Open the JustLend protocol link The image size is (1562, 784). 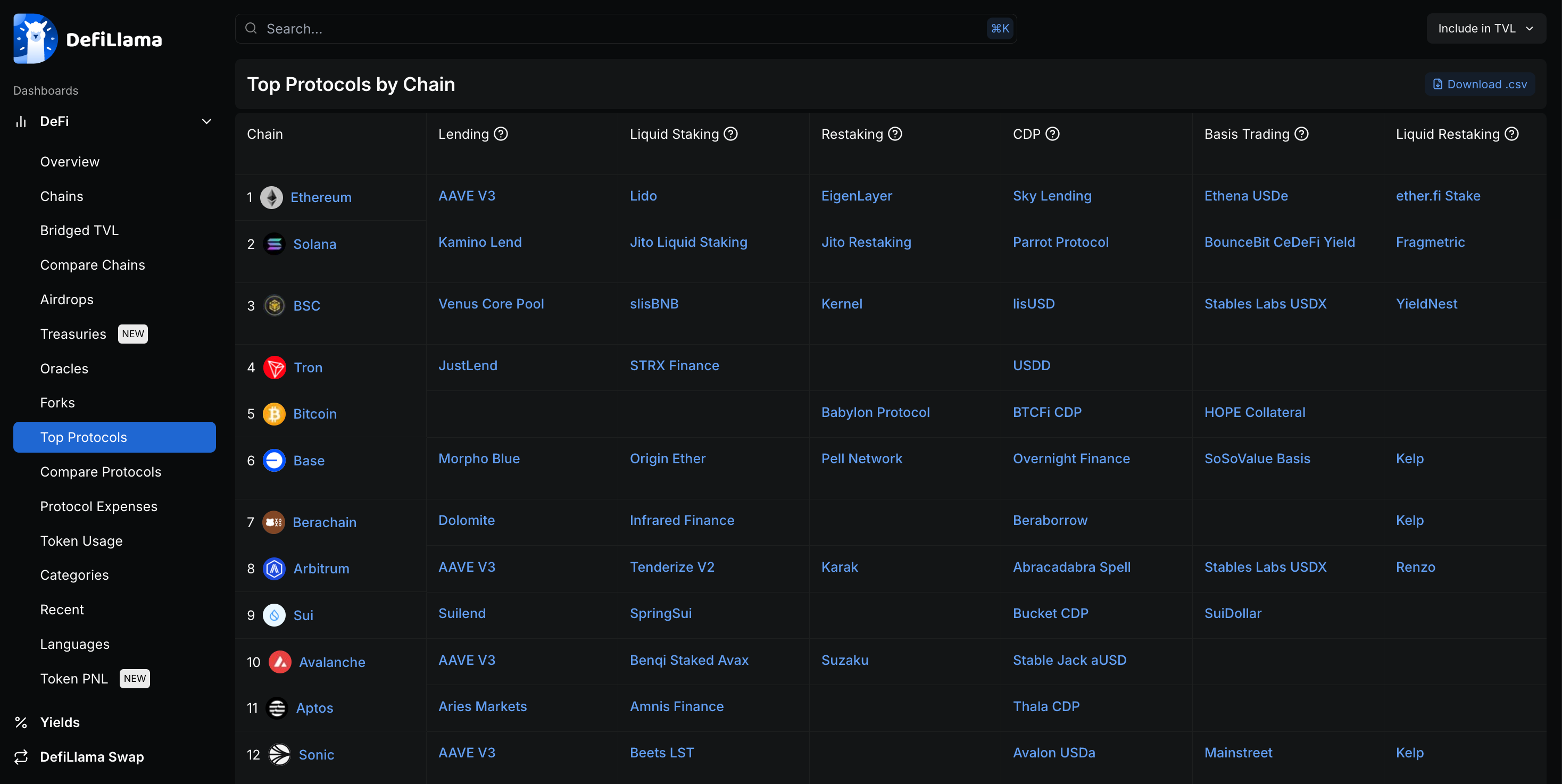[x=468, y=365]
